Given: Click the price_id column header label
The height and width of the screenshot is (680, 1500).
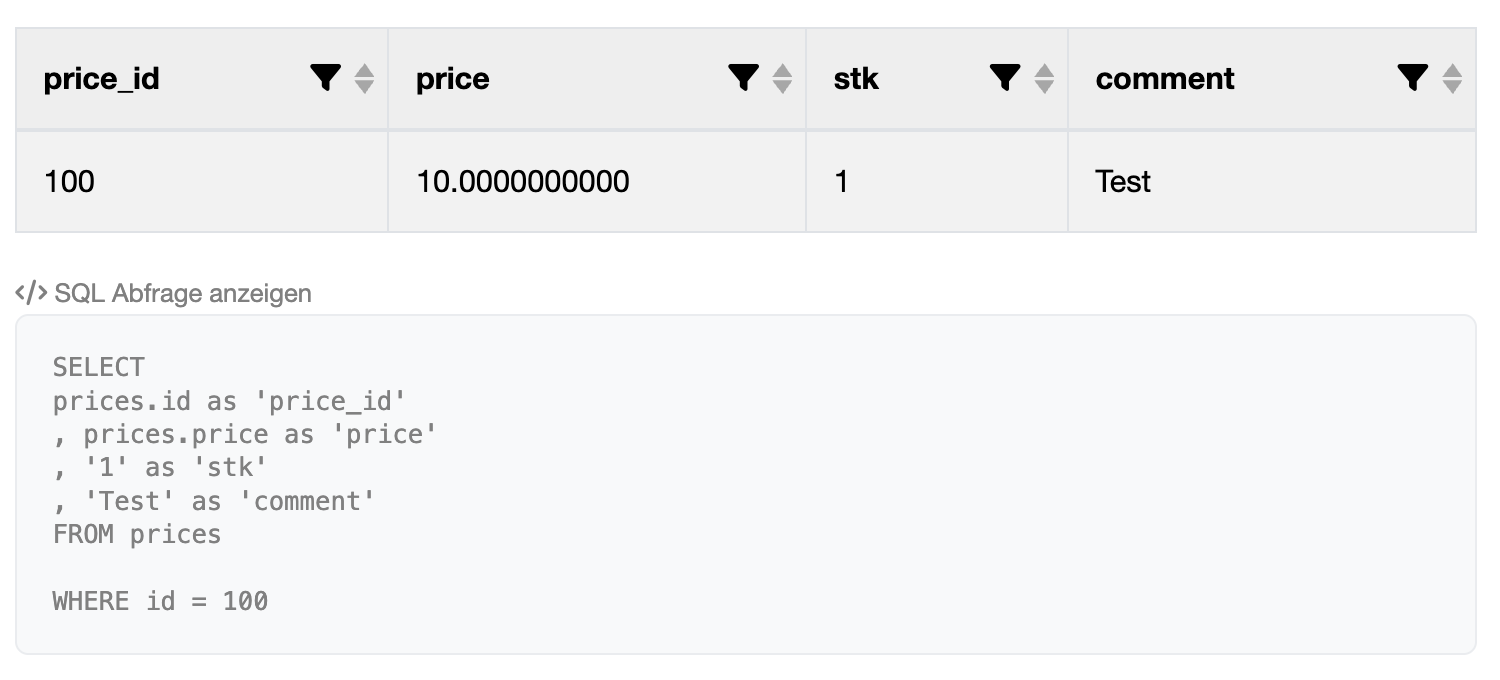Looking at the screenshot, I should click(x=102, y=79).
